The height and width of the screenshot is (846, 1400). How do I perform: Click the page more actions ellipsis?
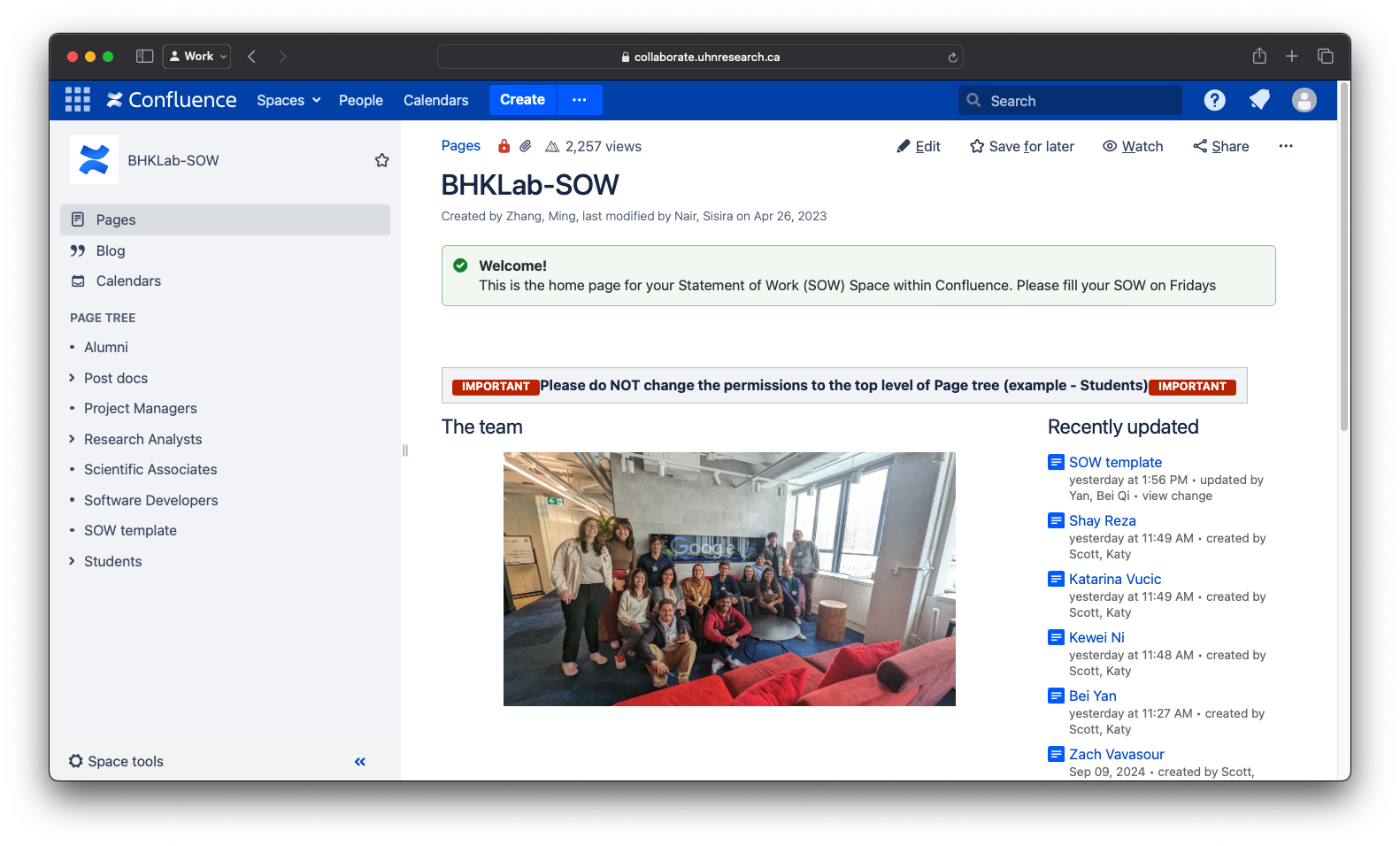coord(1285,146)
